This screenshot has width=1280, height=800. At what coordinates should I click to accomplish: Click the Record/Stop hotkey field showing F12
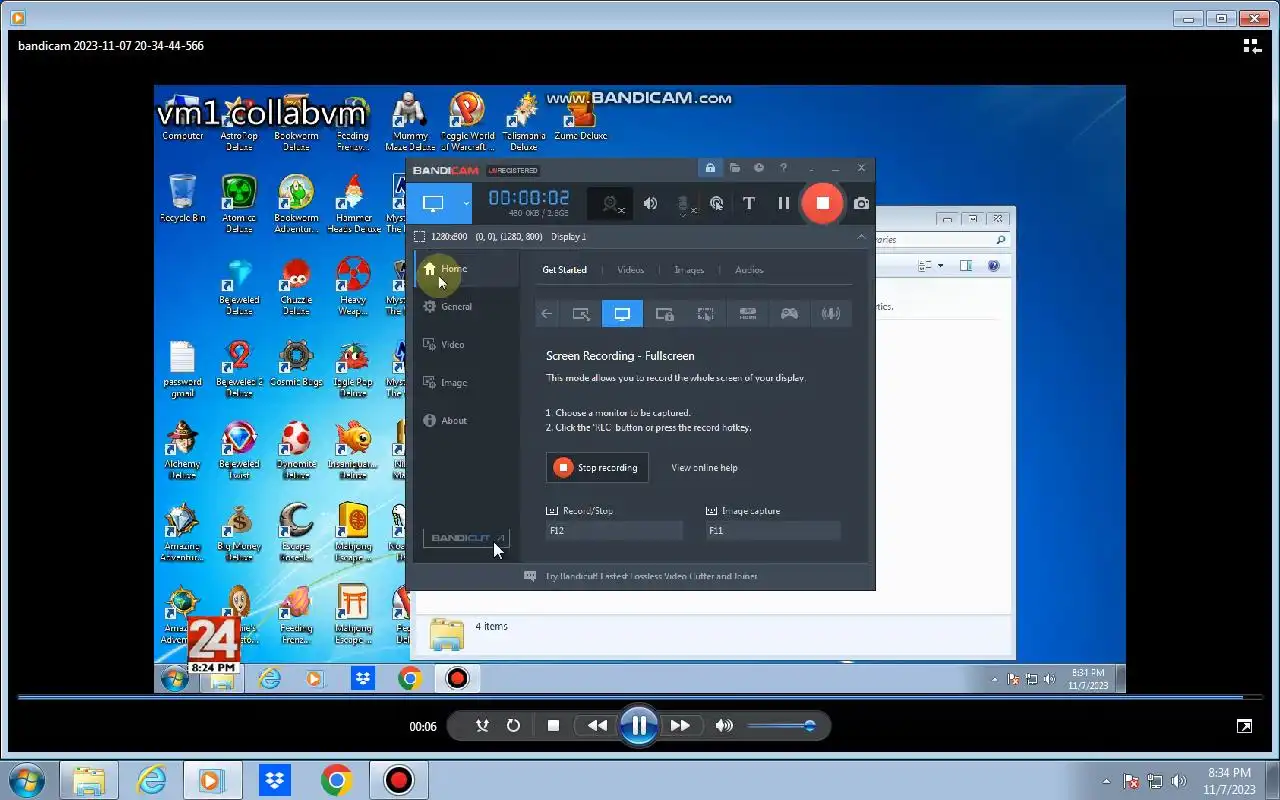click(614, 531)
